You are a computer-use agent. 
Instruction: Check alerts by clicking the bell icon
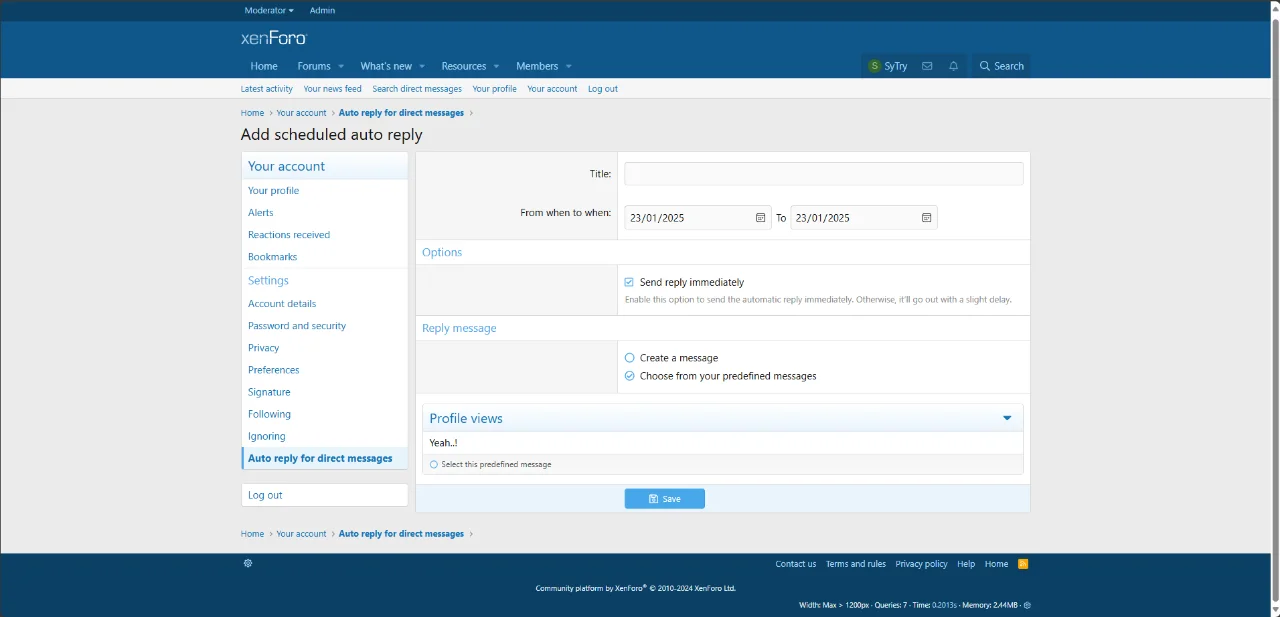pos(953,65)
